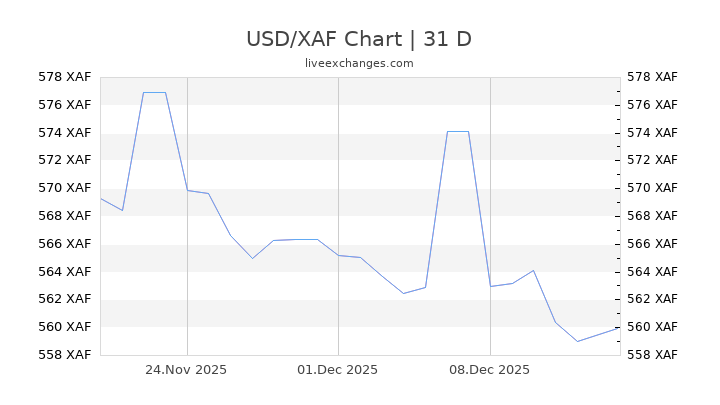
Task: Click the USD/XAF Chart title text
Action: tap(359, 39)
